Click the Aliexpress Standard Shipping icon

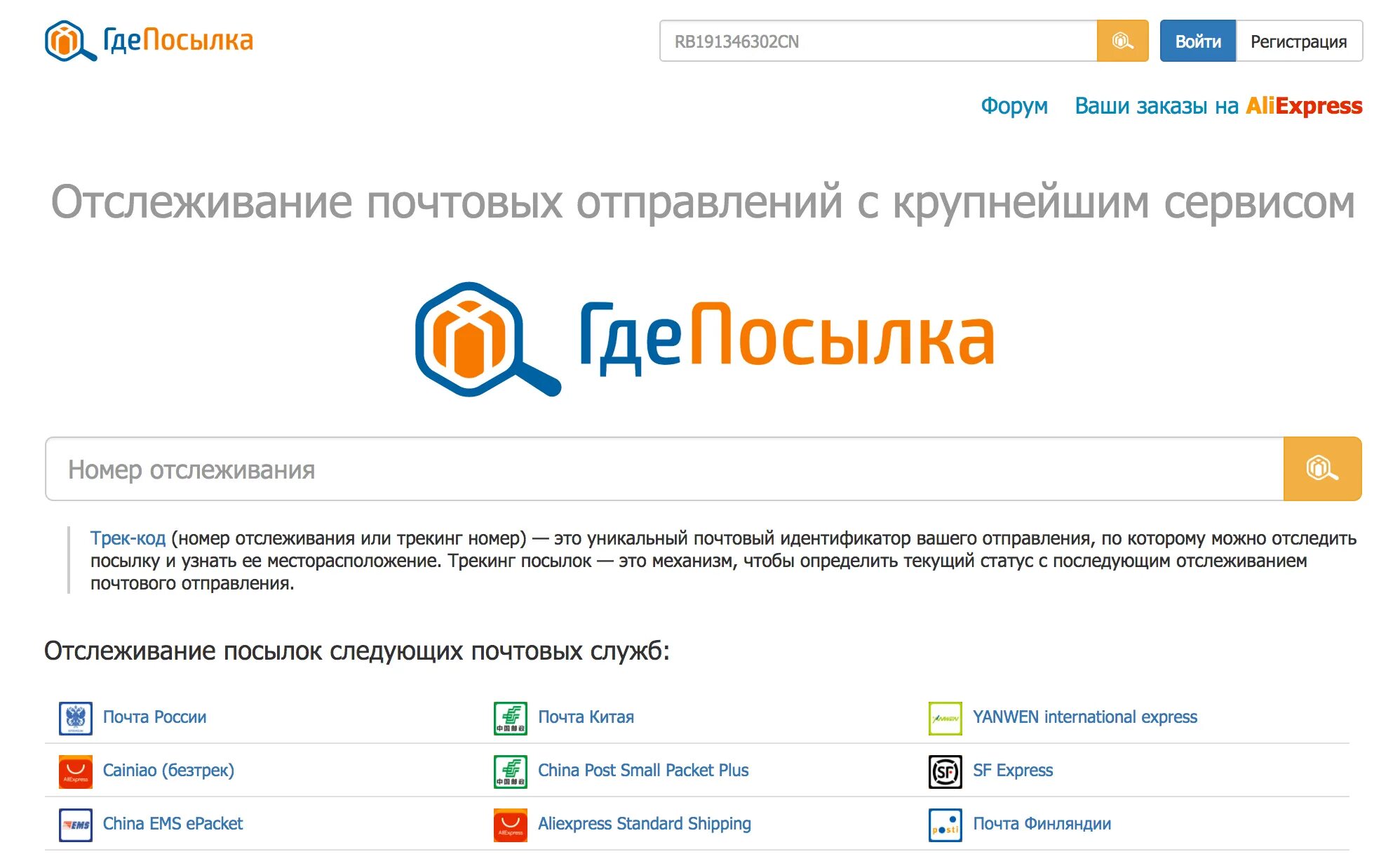pos(510,825)
